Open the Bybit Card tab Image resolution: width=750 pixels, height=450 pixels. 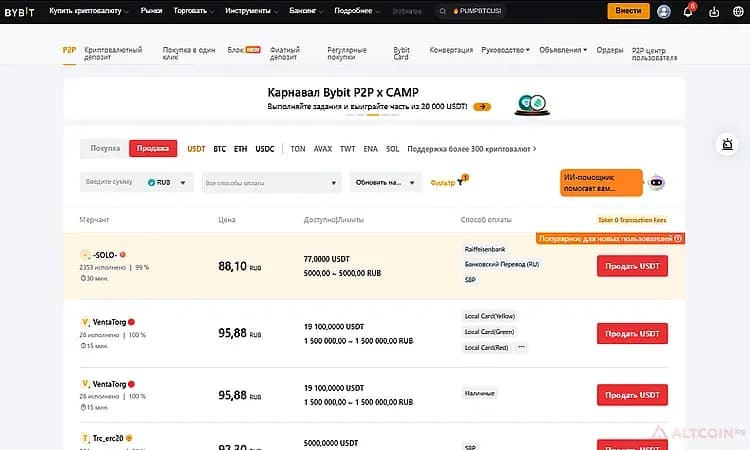click(x=401, y=53)
